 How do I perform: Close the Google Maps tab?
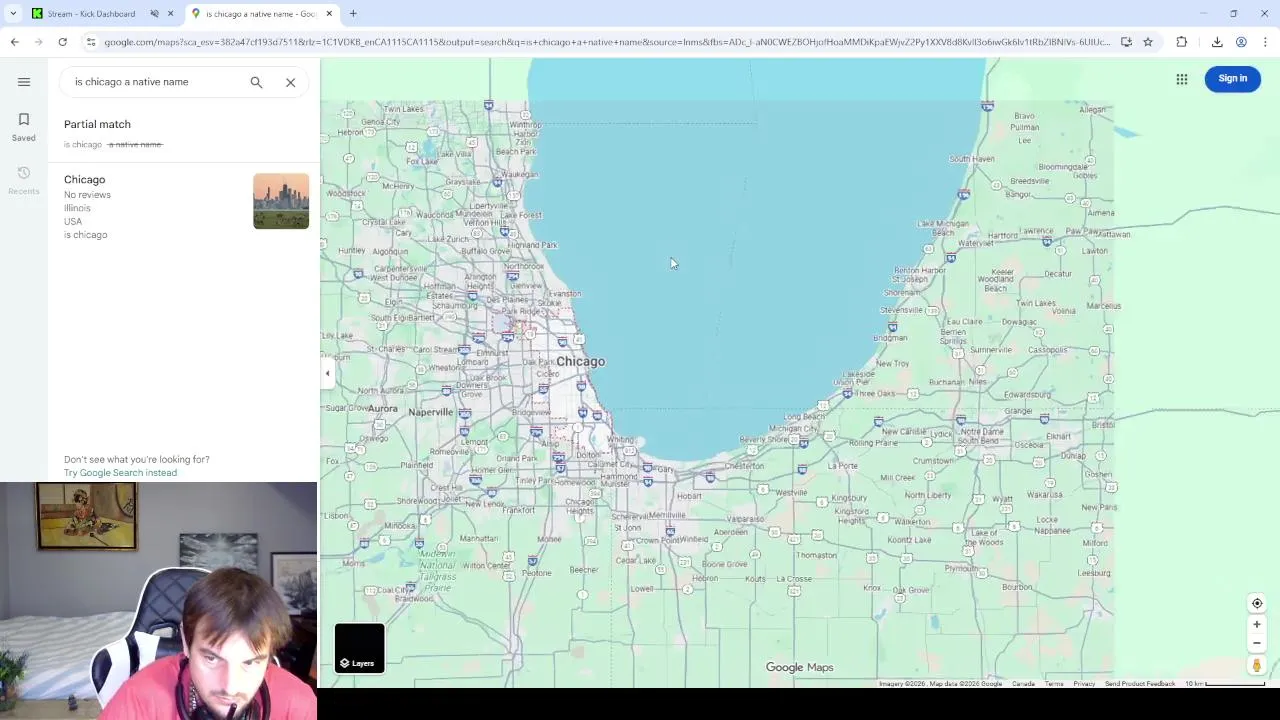pos(329,14)
